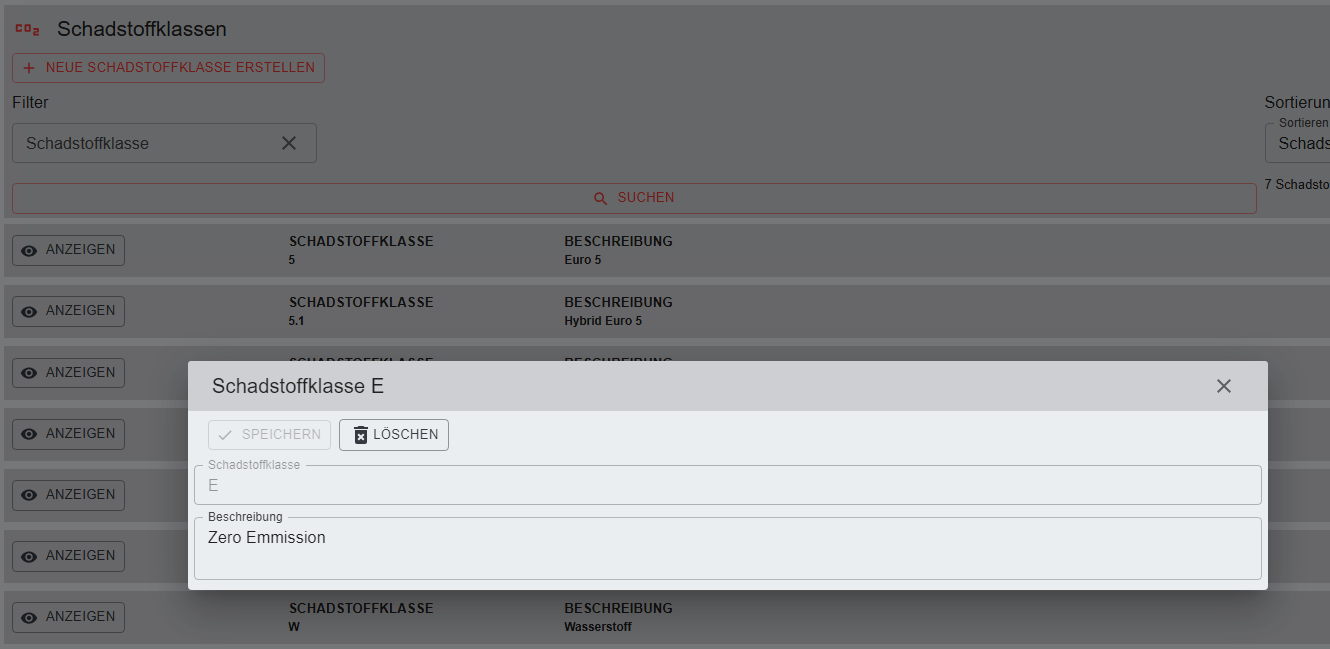Click the checkmark icon on the Speichern button
1330x649 pixels.
[225, 435]
